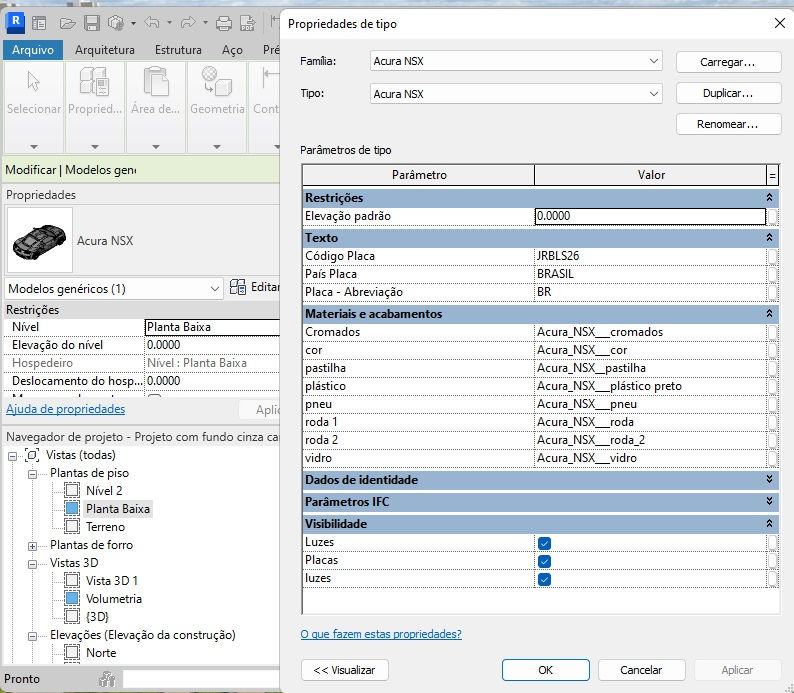Open the 'O que fazem estas propriedades?' link

(381, 634)
